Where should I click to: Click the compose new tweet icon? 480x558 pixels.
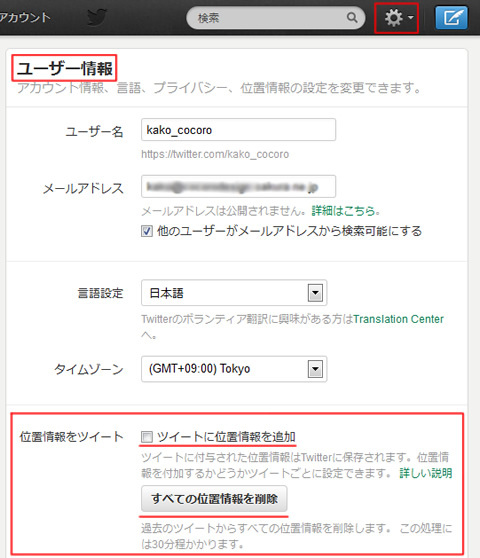pos(452,17)
